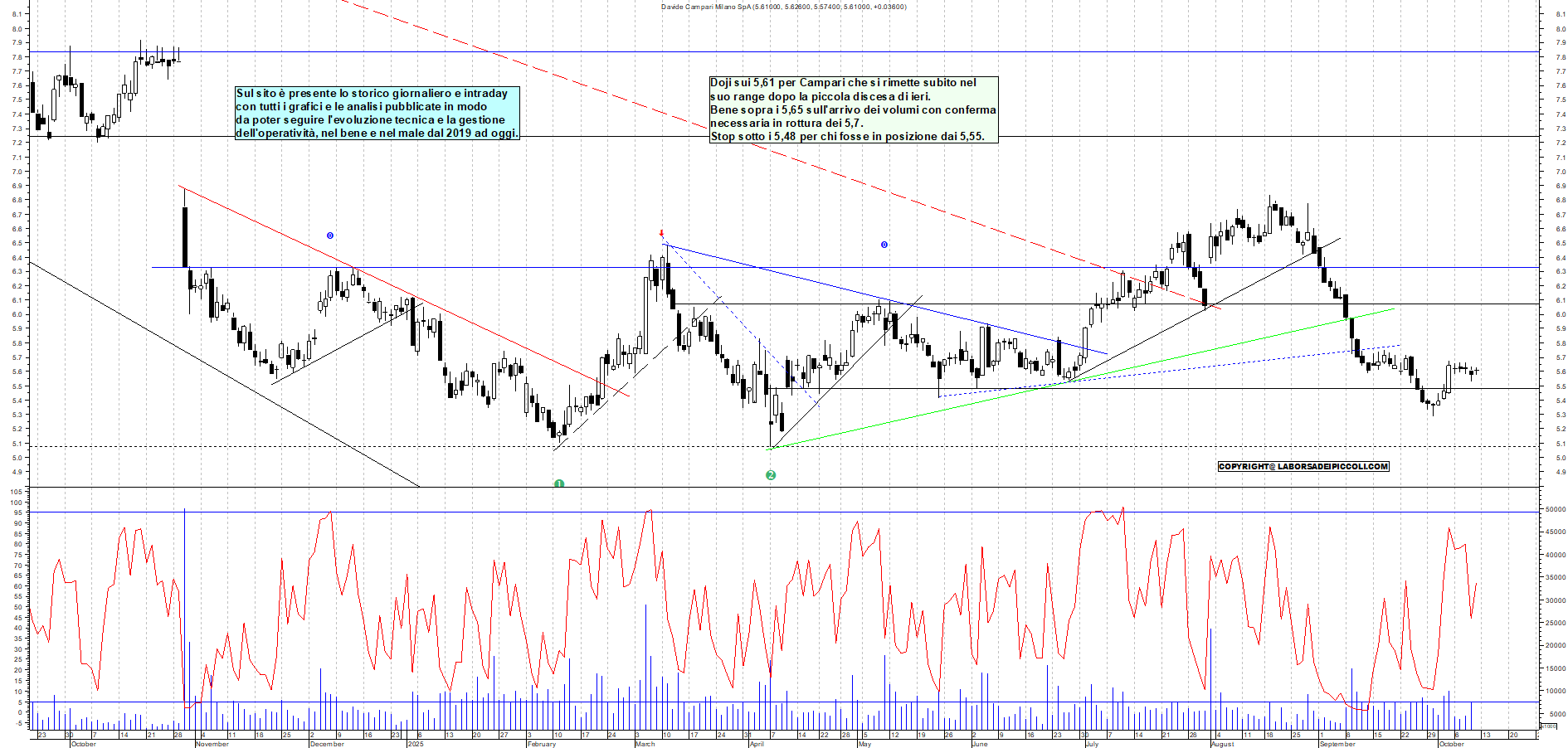Click the green circle marker numbered 1

[559, 483]
